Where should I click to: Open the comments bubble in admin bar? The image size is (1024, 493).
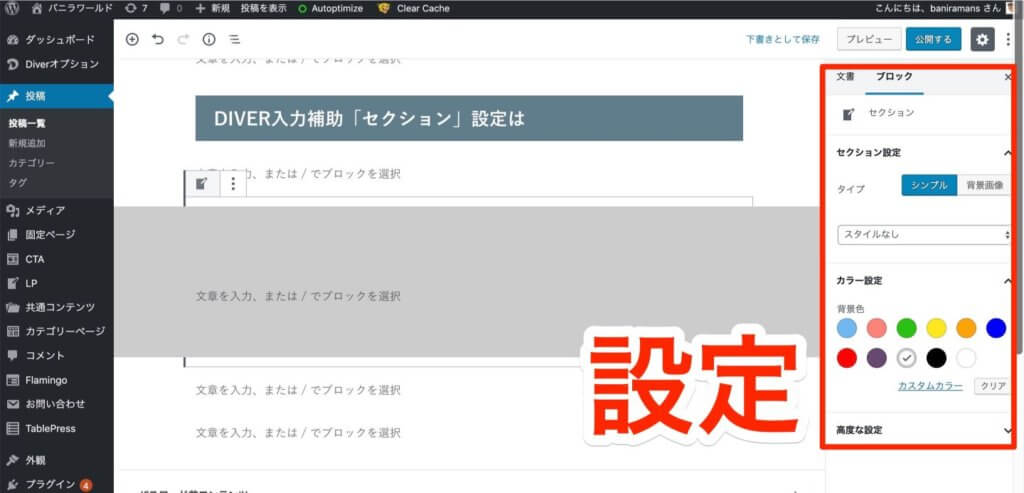coord(171,9)
